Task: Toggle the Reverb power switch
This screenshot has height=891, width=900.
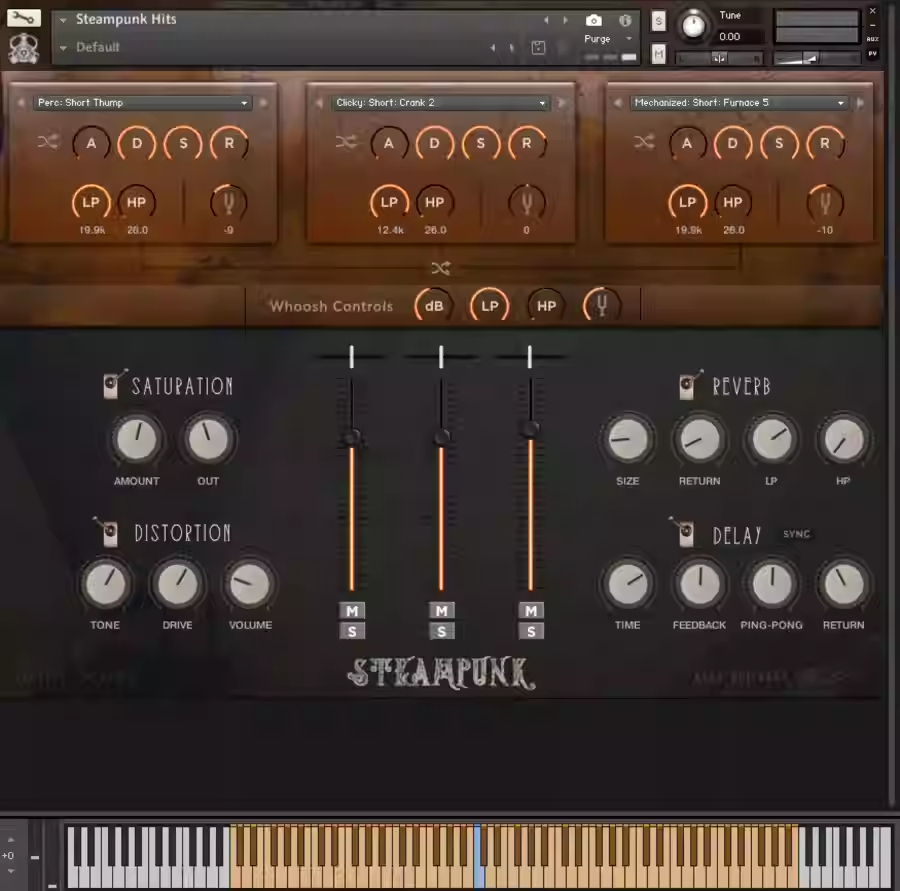Action: tap(689, 386)
